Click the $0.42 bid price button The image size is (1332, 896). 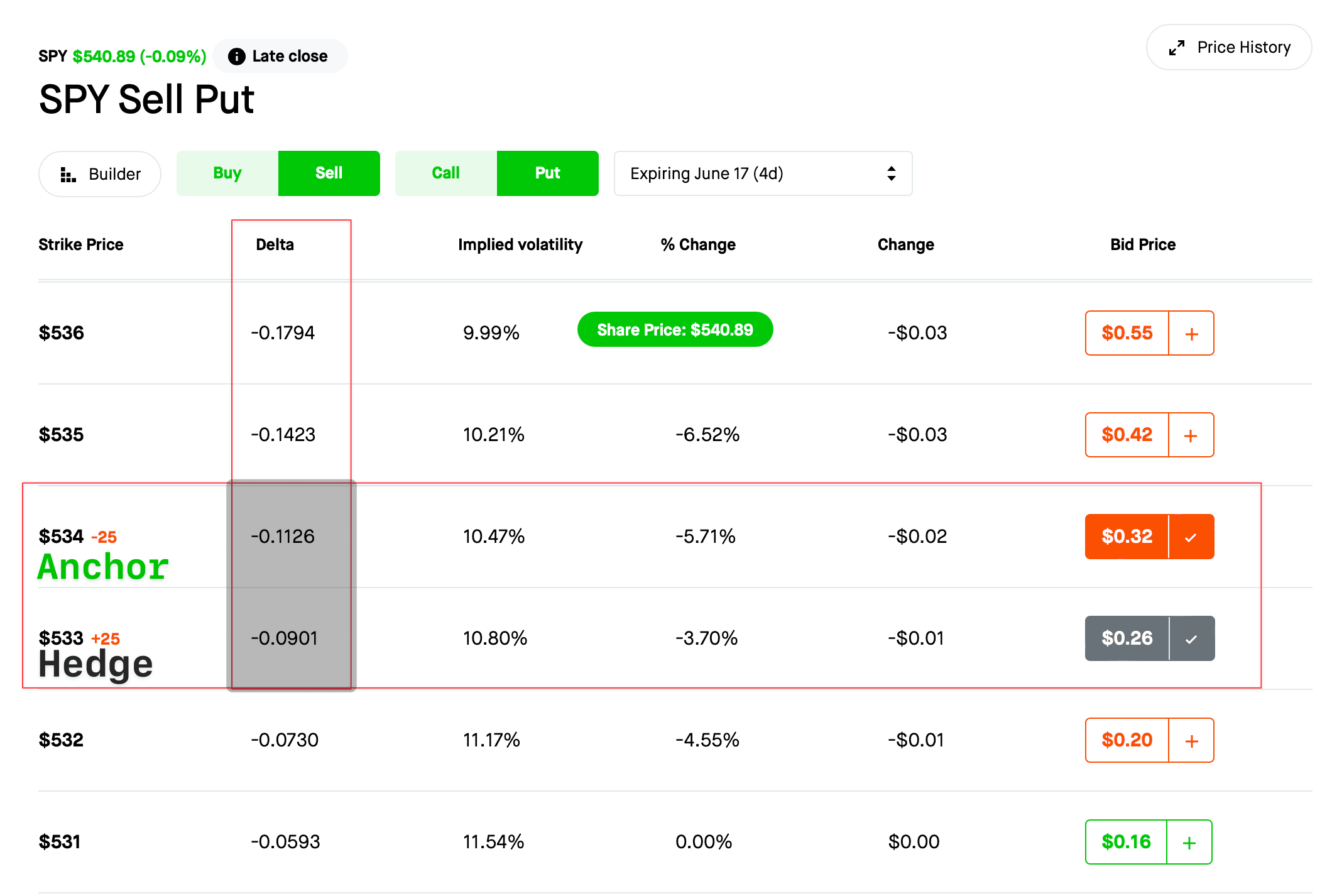click(x=1127, y=435)
